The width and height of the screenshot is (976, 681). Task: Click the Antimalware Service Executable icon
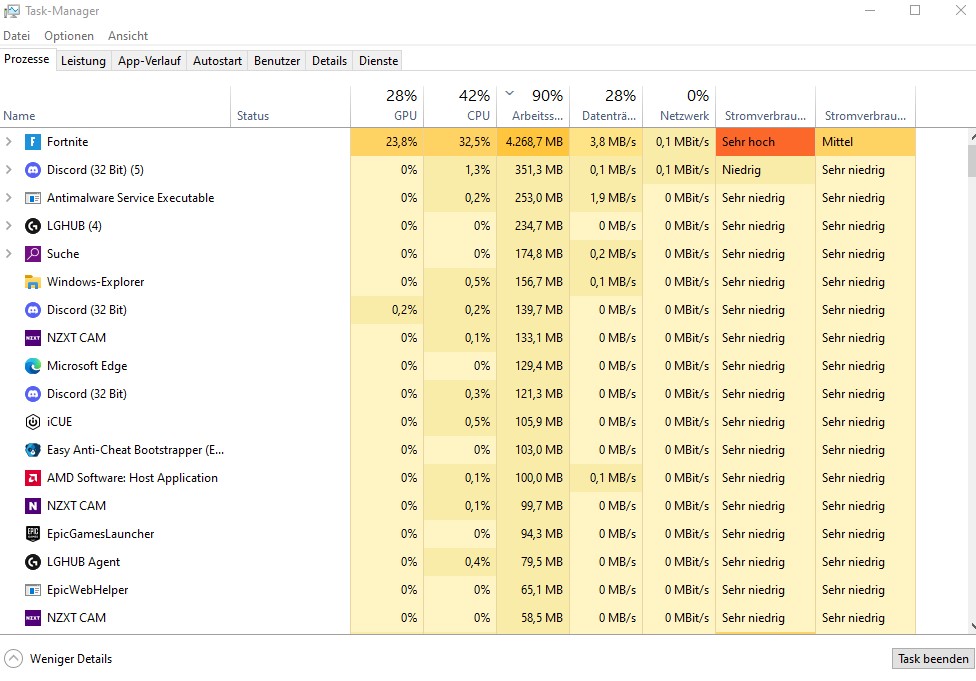(32, 198)
